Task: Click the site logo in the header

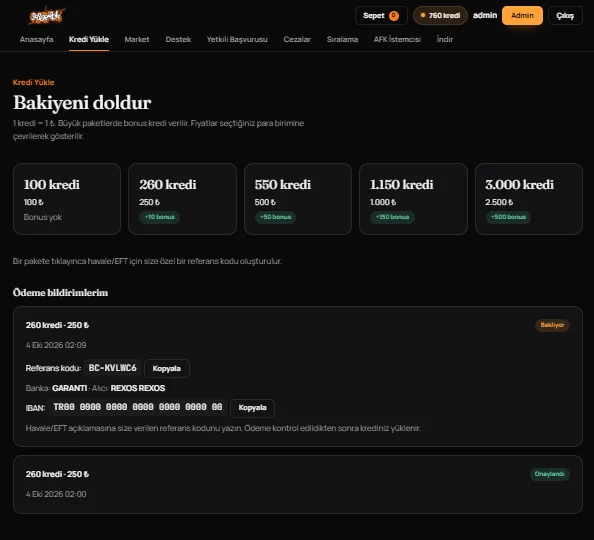Action: point(47,16)
